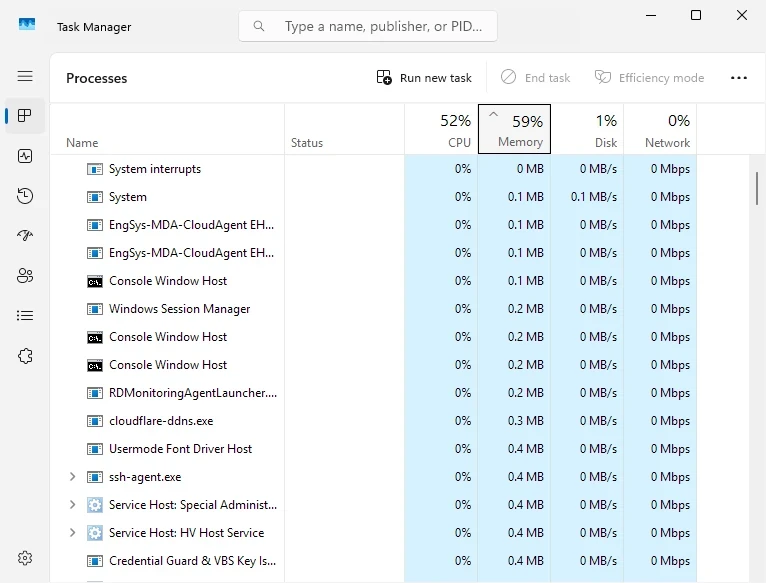The image size is (766, 583).
Task: Select the System interrupts row name
Action: point(155,169)
